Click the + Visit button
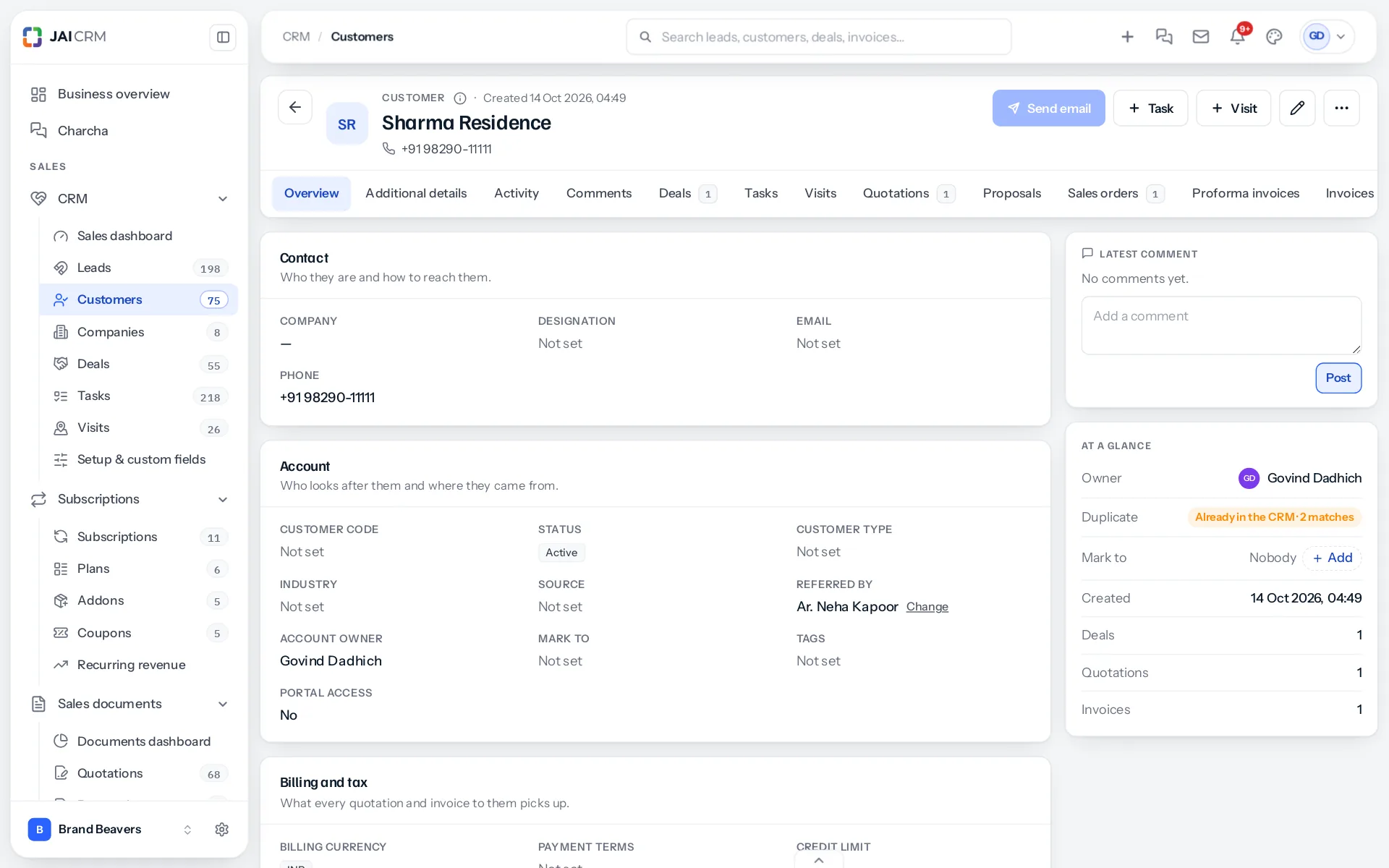Viewport: 1389px width, 868px height. 1233,108
